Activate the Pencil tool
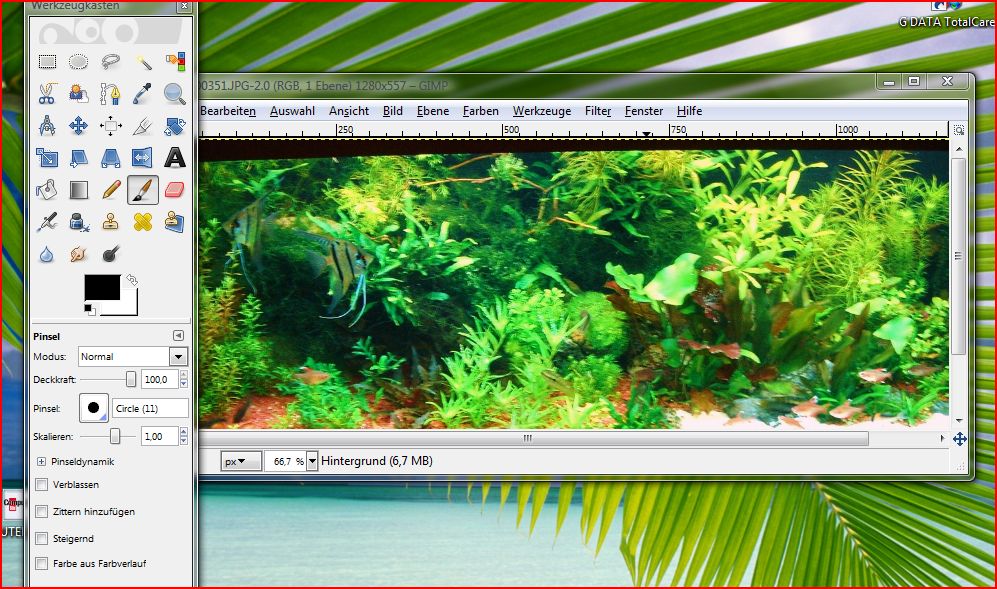This screenshot has height=589, width=997. [111, 189]
